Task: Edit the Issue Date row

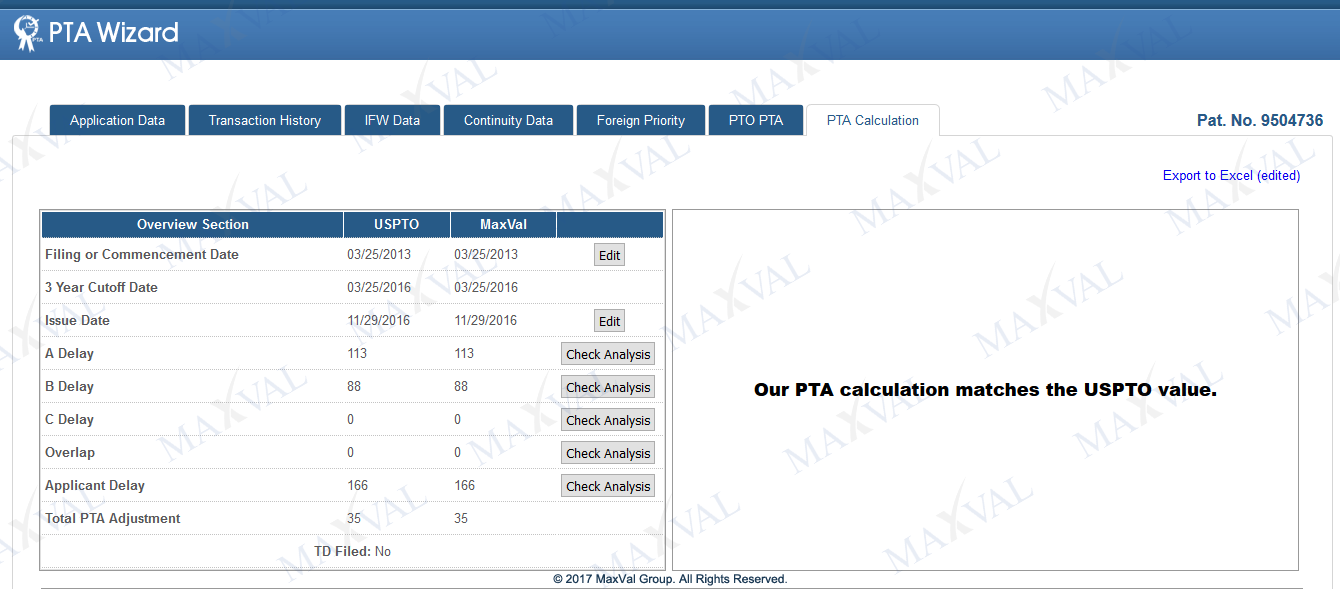Action: pos(609,321)
